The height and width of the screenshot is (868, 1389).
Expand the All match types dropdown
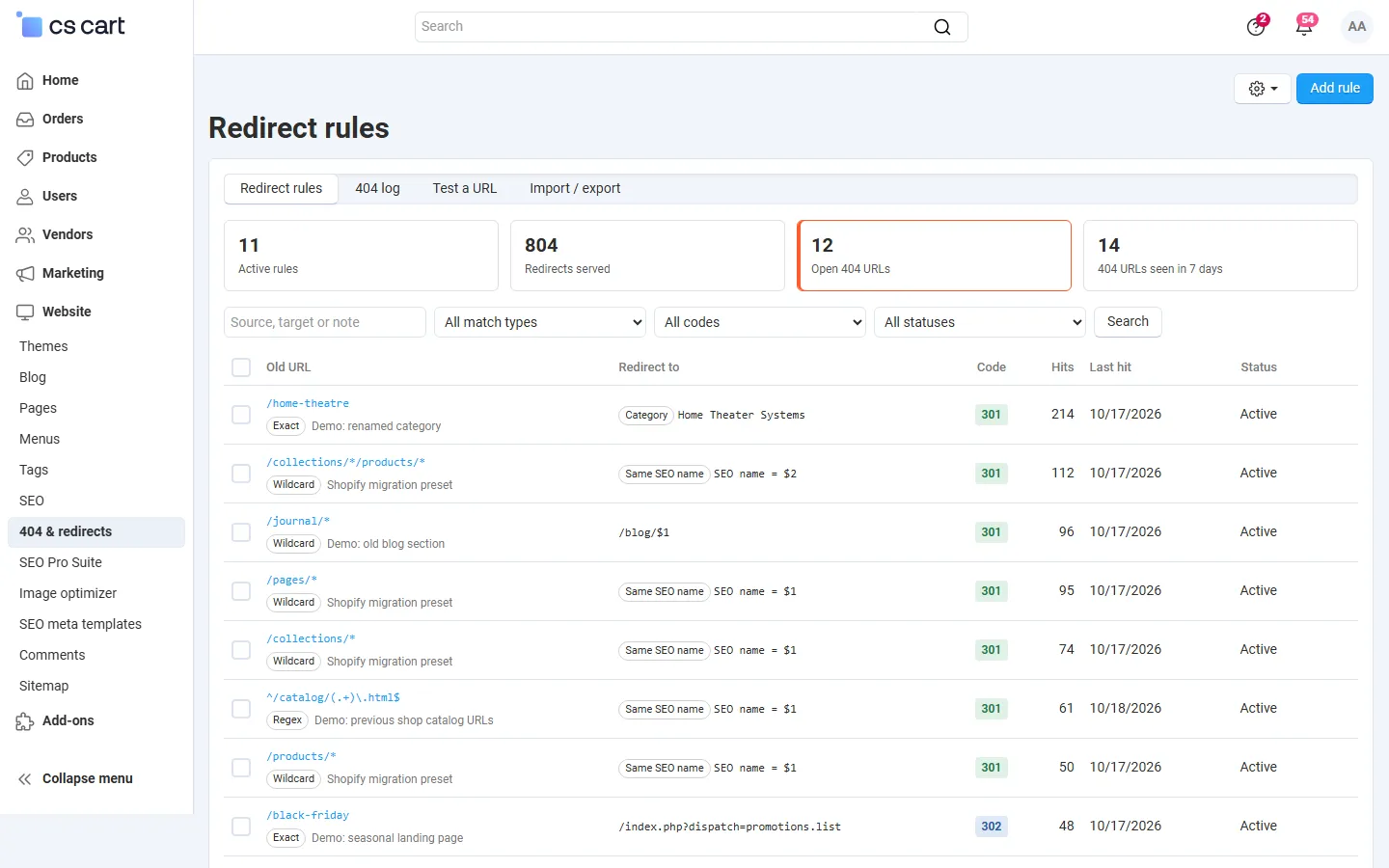pos(540,322)
